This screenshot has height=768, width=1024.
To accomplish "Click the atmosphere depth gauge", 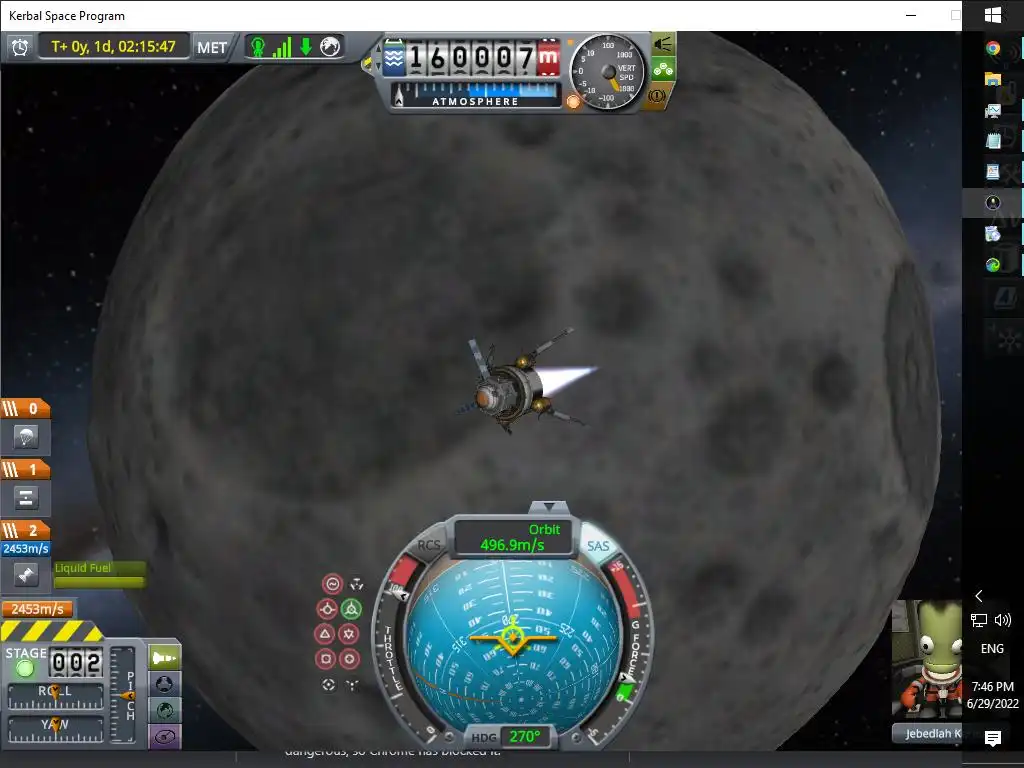I will [x=476, y=95].
